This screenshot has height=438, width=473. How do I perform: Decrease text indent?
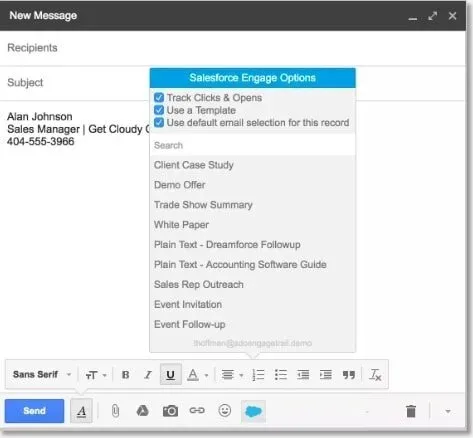303,375
